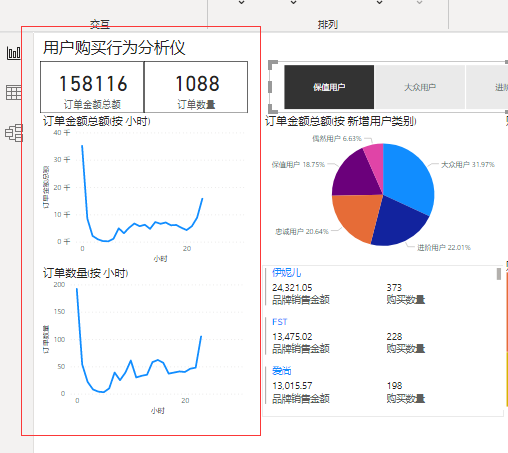
Task: Expand the first dropdown chevron in ribbon
Action: [242, 3]
